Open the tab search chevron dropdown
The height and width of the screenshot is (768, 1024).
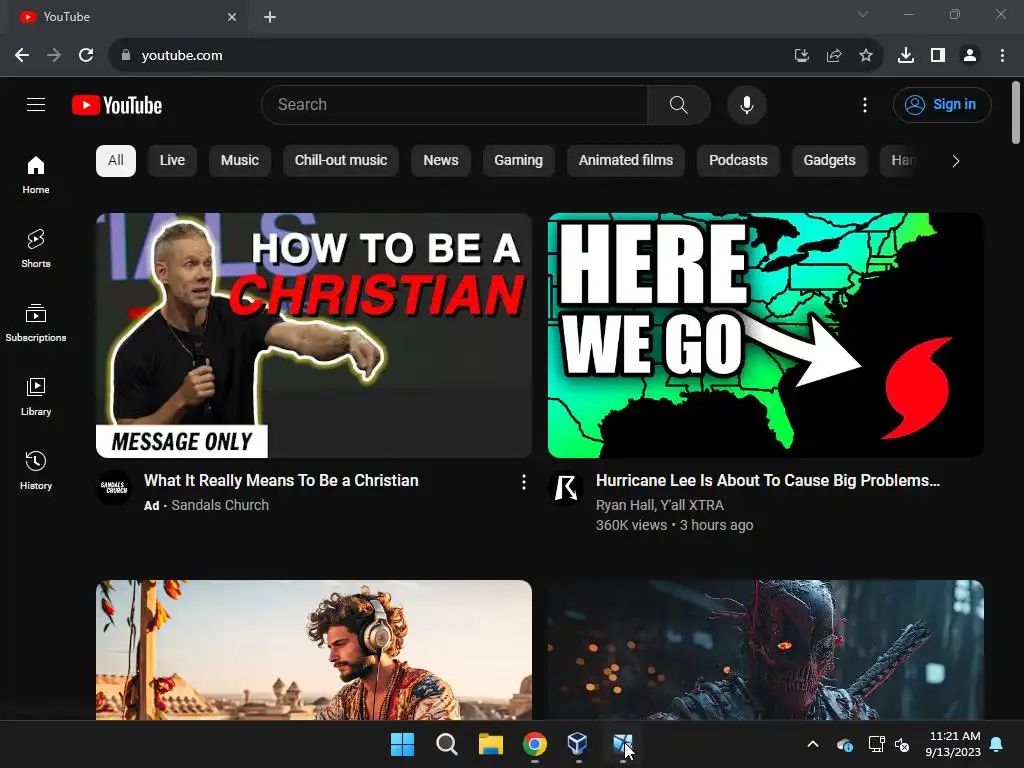click(863, 14)
